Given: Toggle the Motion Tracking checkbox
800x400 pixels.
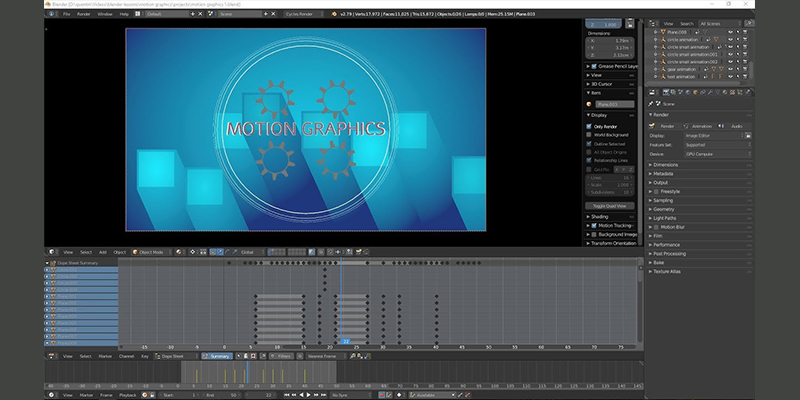Looking at the screenshot, I should point(594,226).
